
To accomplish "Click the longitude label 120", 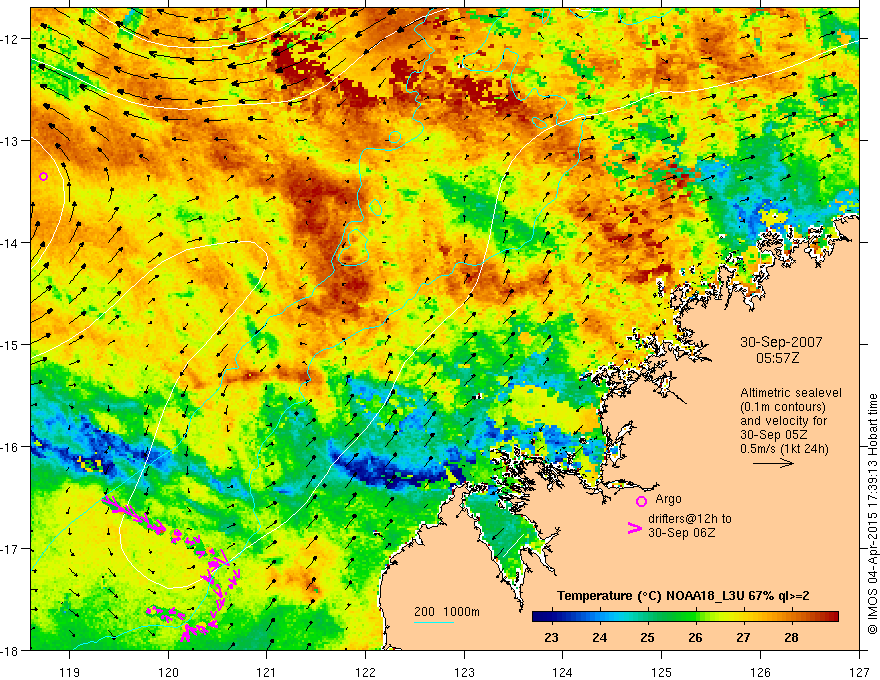I will coord(168,672).
